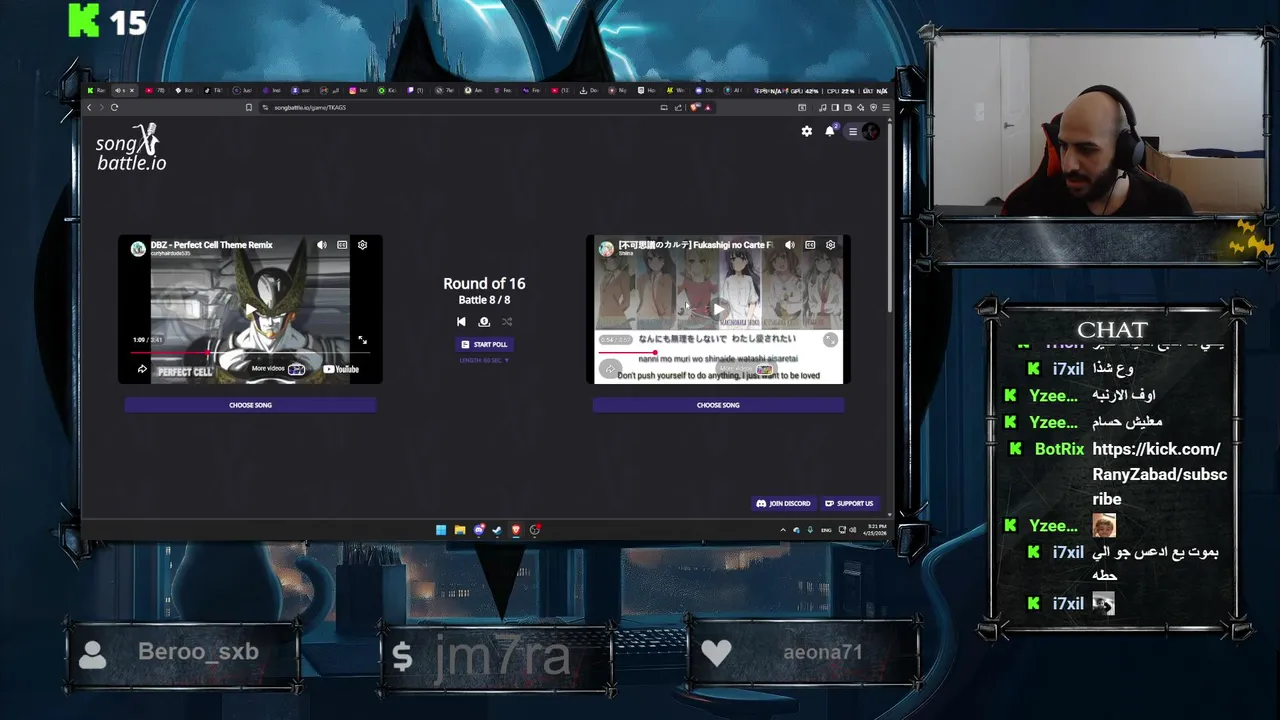Toggle captions on the DBZ video
This screenshot has width=1280, height=720.
(342, 245)
